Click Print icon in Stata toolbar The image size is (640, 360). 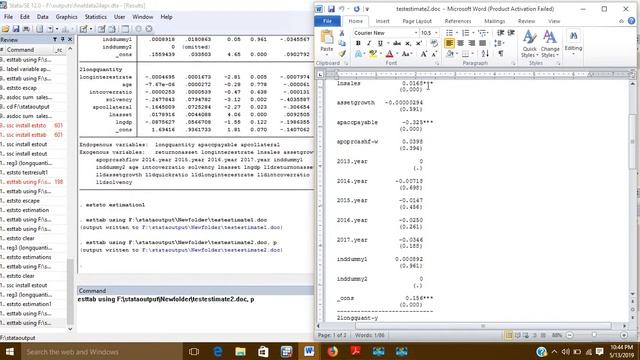(27, 29)
